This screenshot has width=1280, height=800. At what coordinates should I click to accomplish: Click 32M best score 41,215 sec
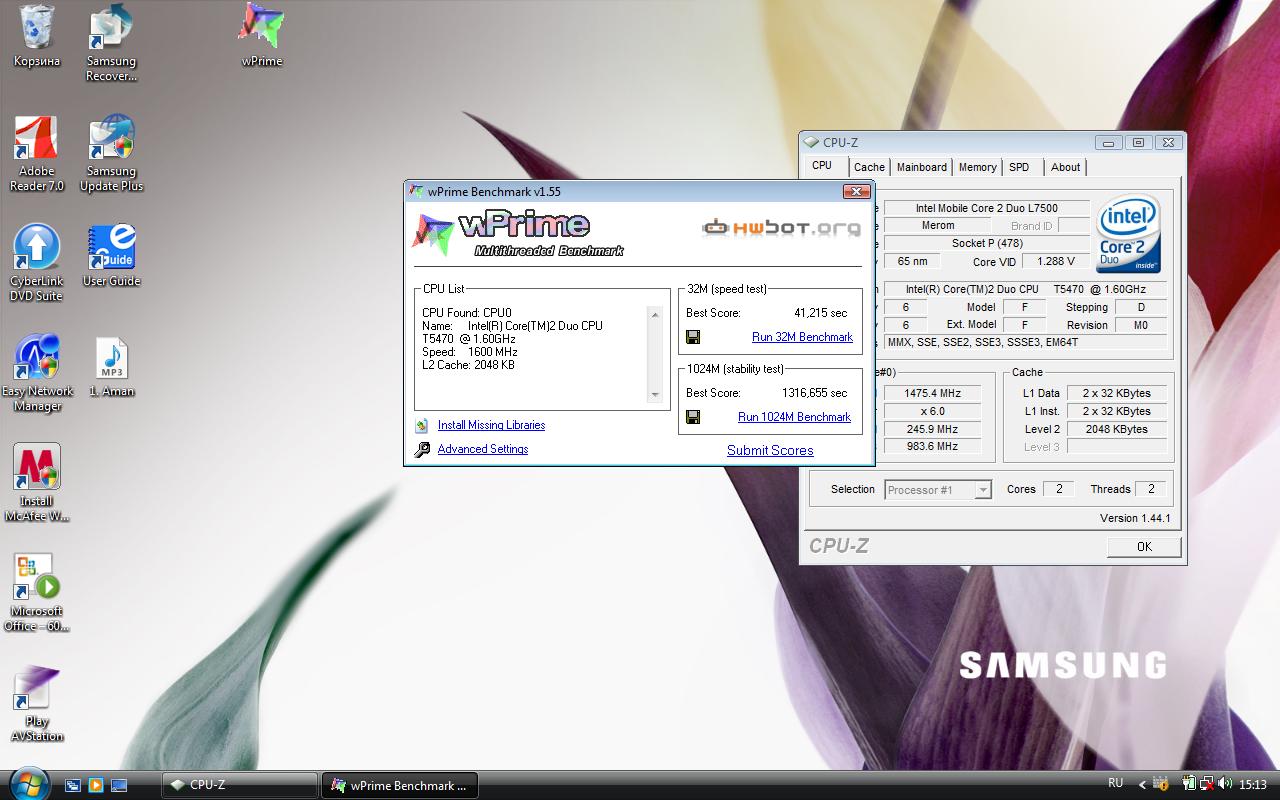[820, 313]
